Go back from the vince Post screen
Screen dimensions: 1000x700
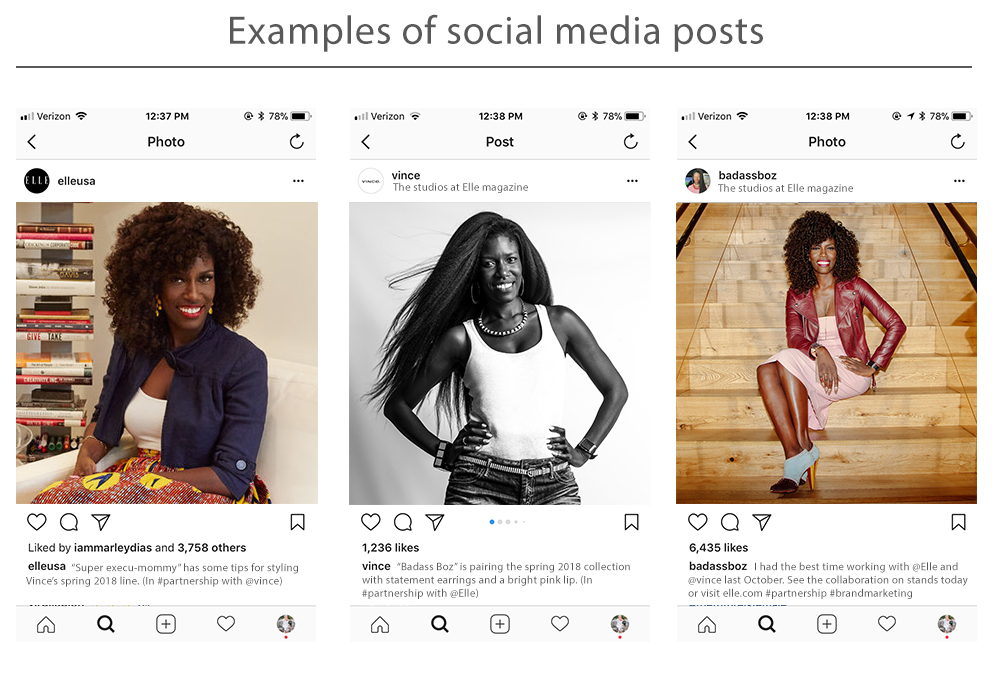coord(365,142)
